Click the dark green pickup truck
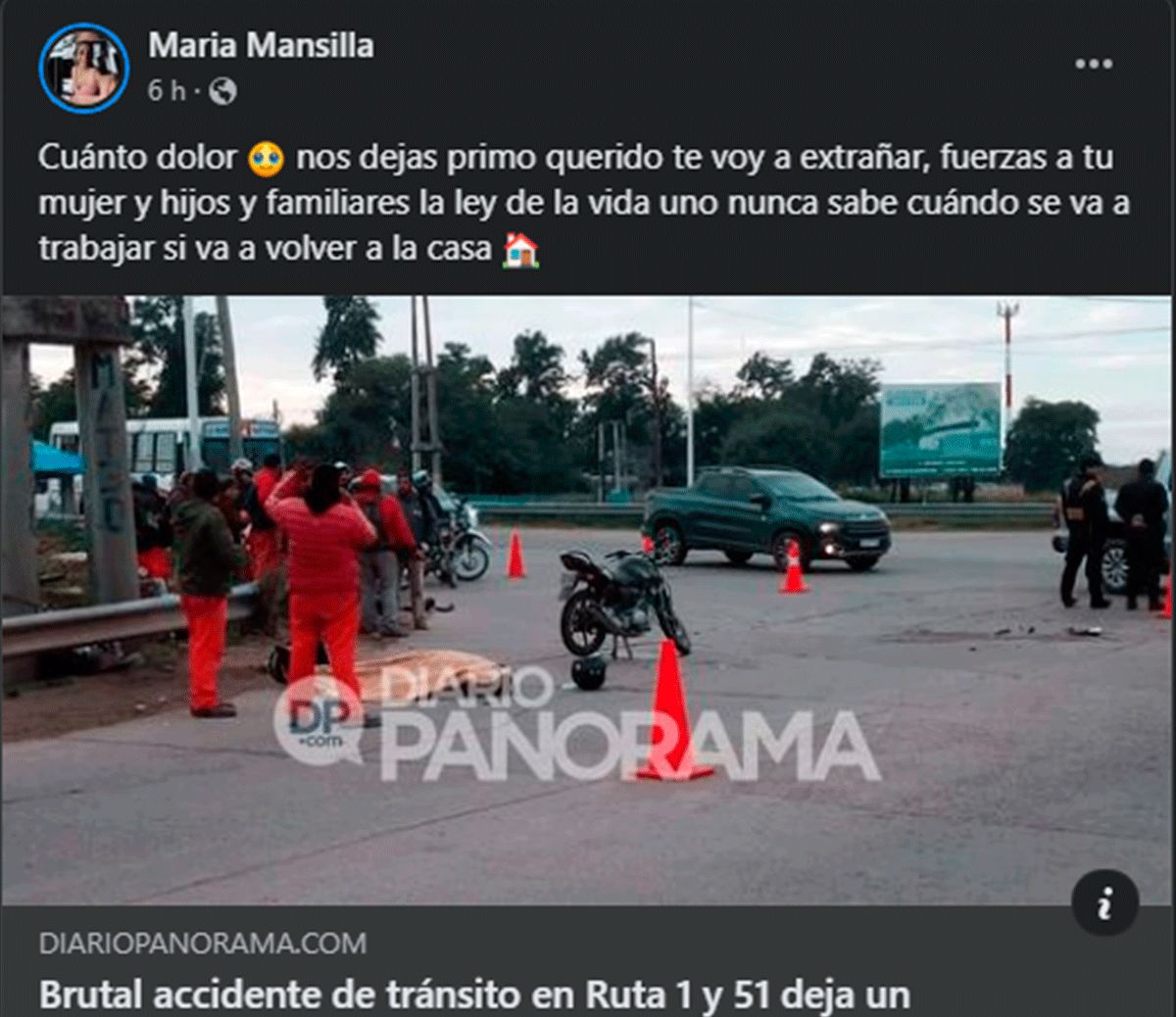This screenshot has height=1017, width=1176. 766,516
